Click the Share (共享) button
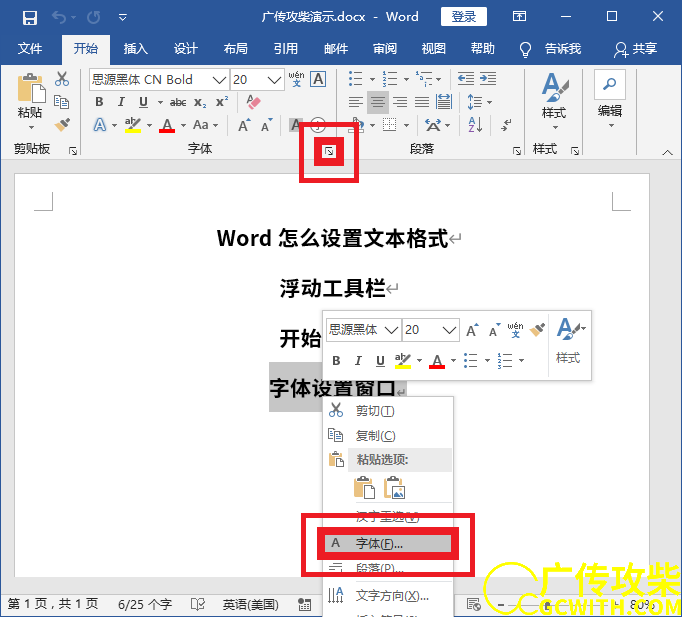Image resolution: width=682 pixels, height=617 pixels. pyautogui.click(x=635, y=49)
